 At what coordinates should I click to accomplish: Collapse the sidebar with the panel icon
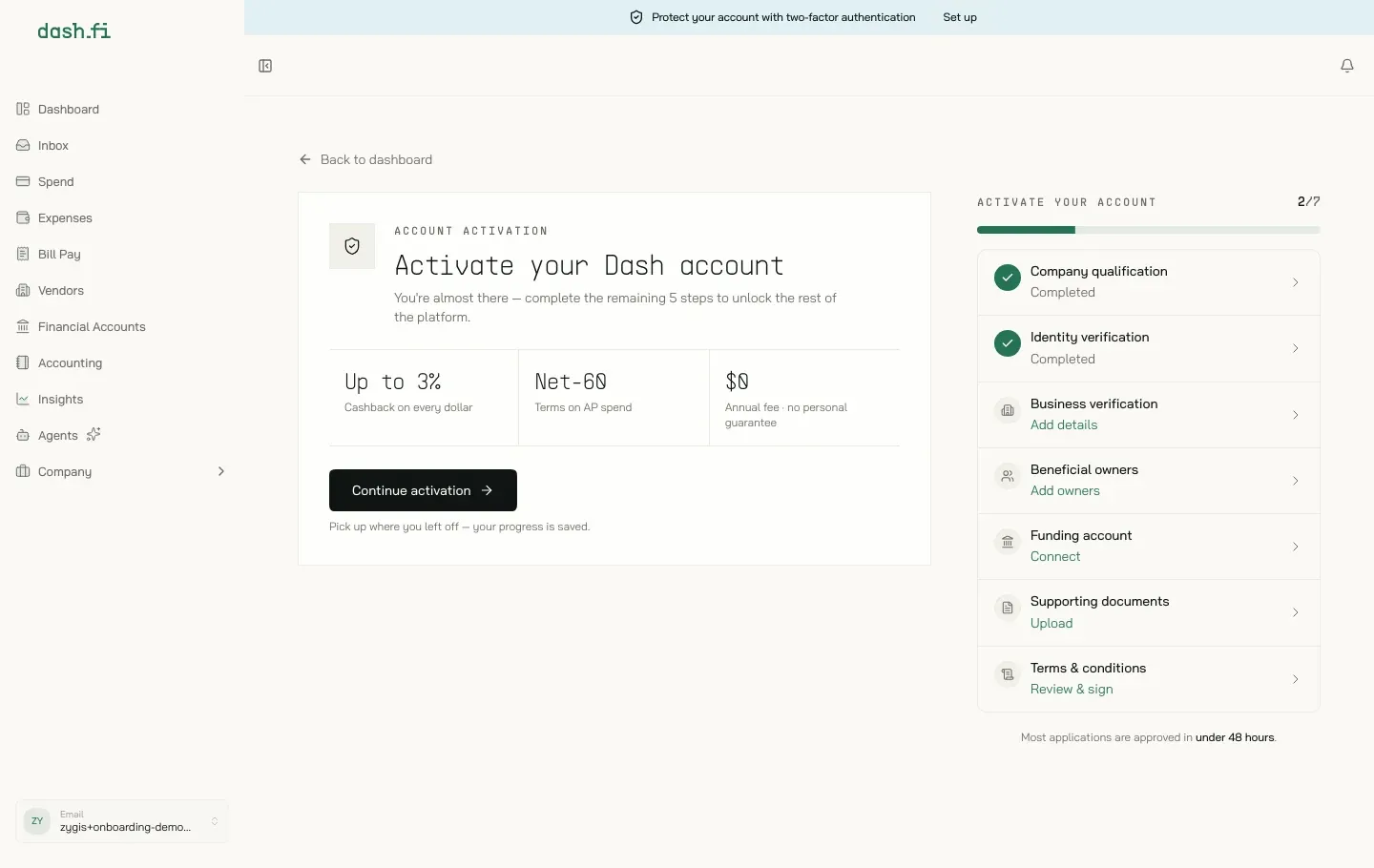[x=265, y=66]
